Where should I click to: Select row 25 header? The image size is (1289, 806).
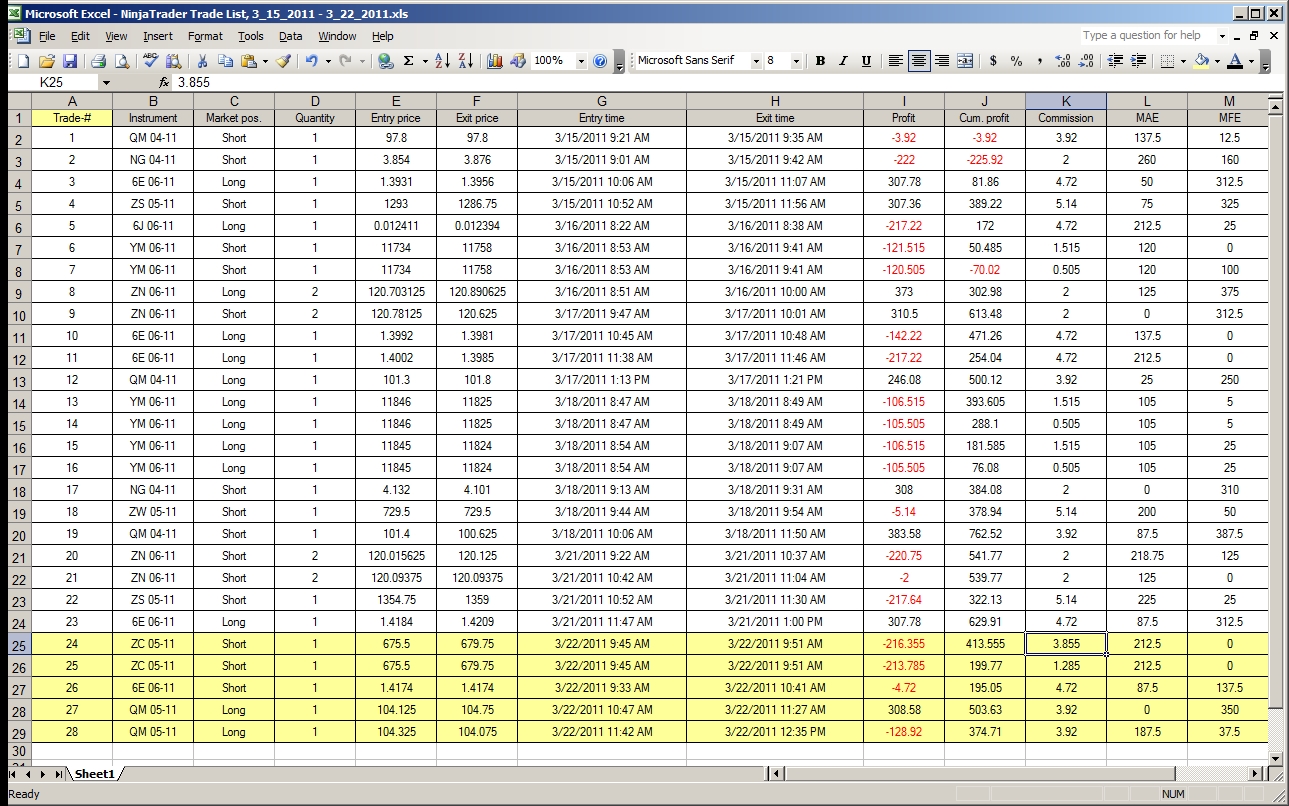[x=19, y=644]
